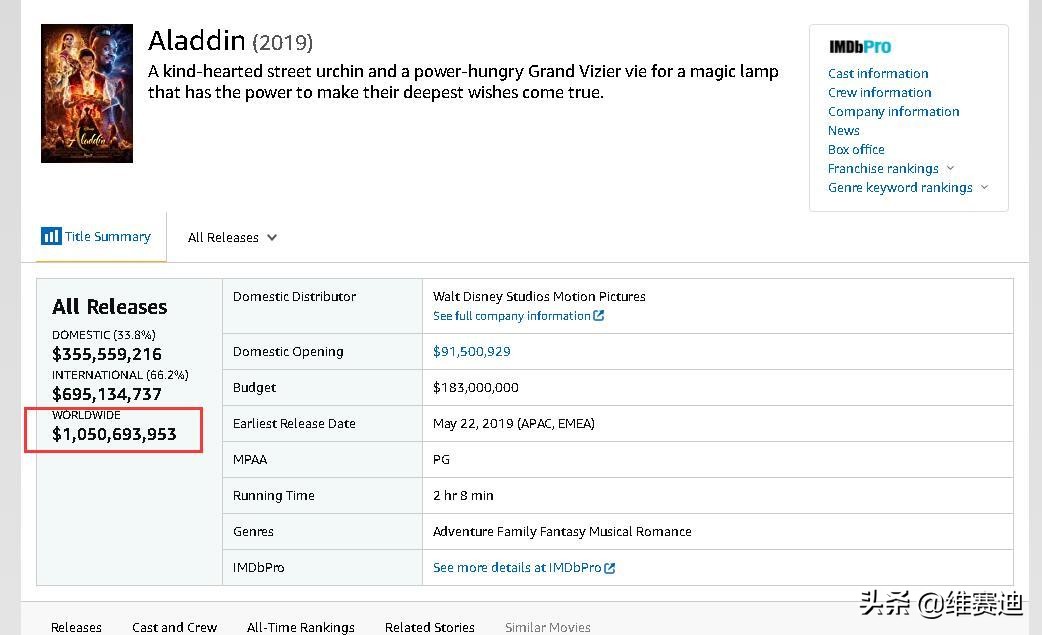Click the worldwide total $1,050,693,953
This screenshot has width=1042, height=635.
coord(114,434)
